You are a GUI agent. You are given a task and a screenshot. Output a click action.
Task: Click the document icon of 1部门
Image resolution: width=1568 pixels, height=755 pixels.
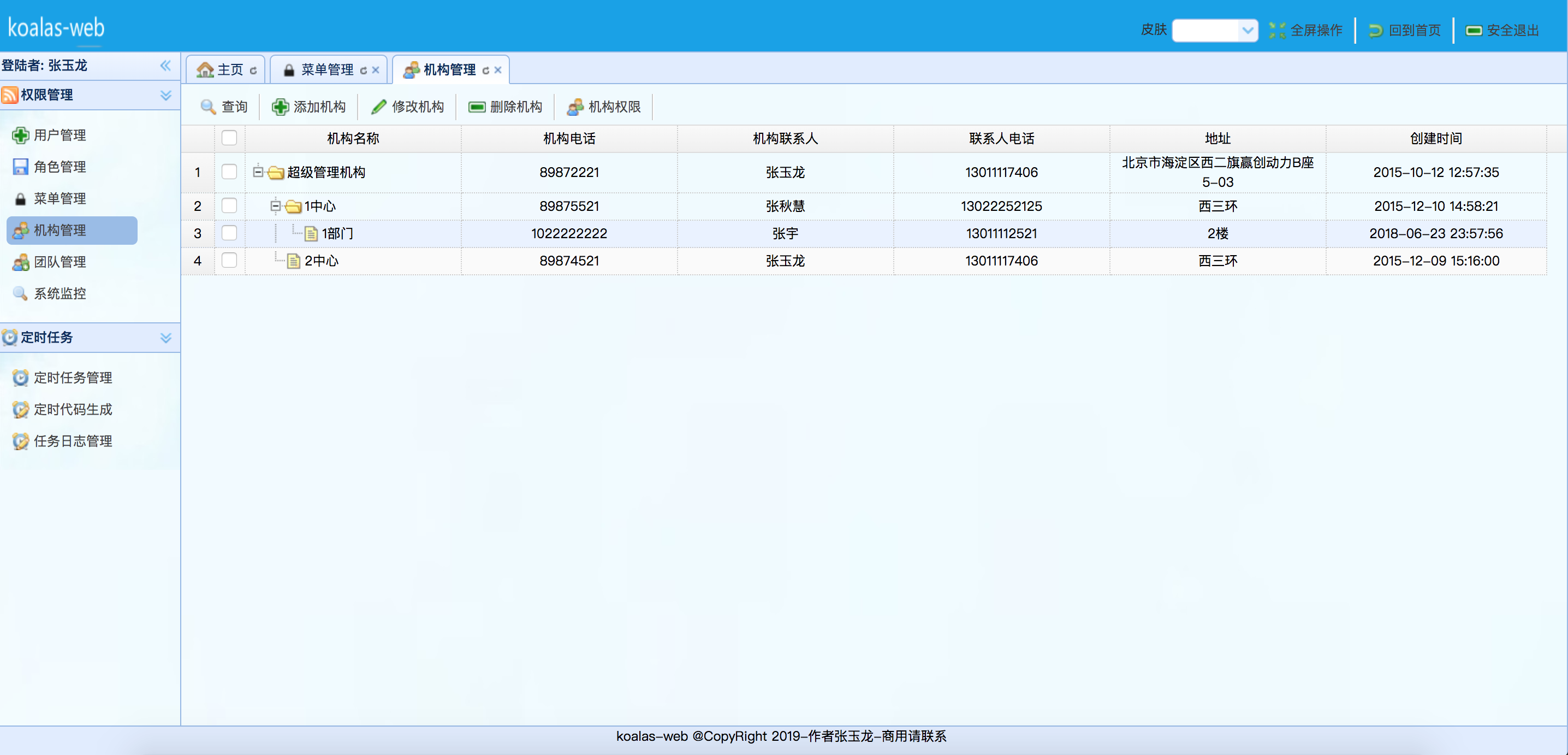(311, 234)
